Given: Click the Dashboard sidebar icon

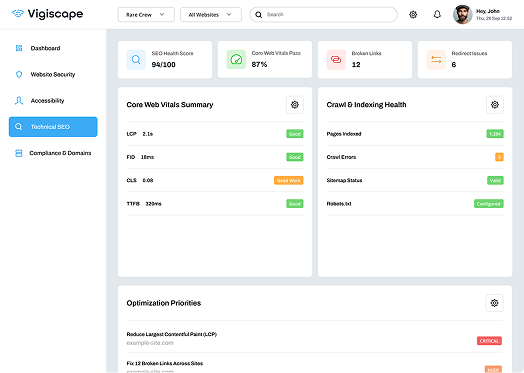Looking at the screenshot, I should coord(19,48).
